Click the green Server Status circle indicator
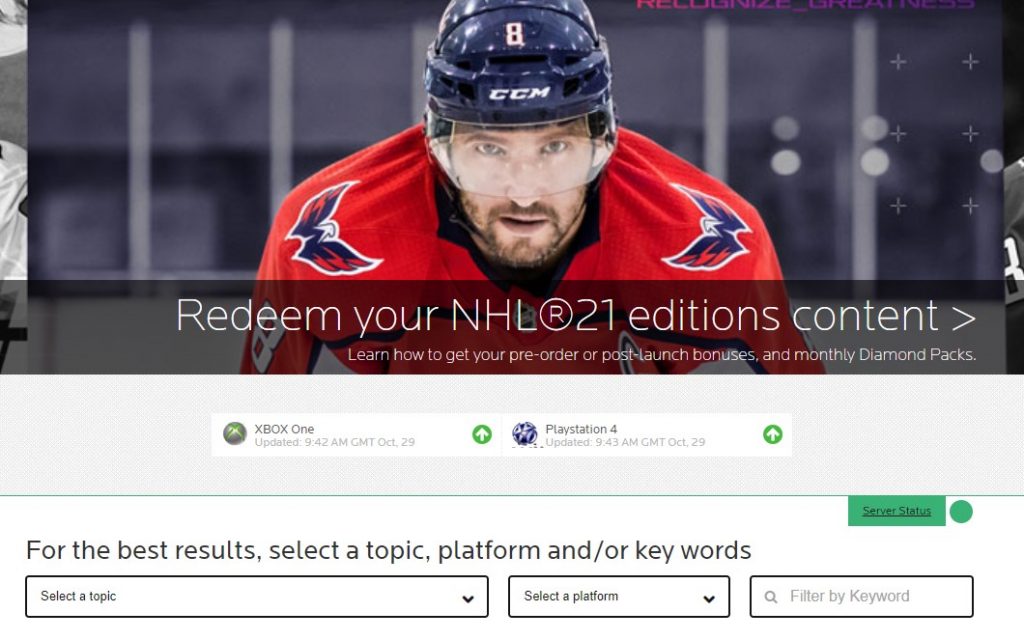This screenshot has height=640, width=1024. [961, 511]
